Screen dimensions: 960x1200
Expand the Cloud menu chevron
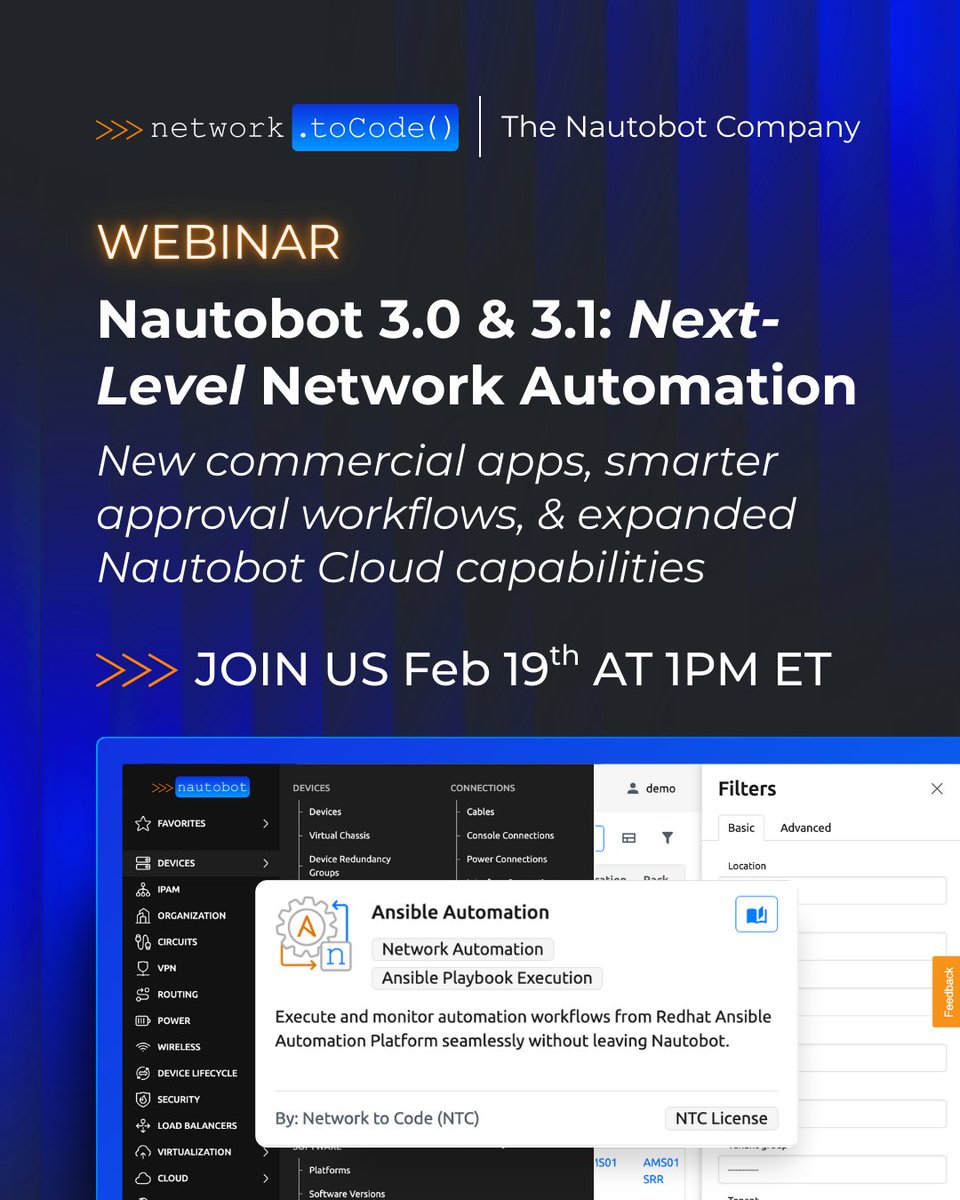coord(266,1178)
